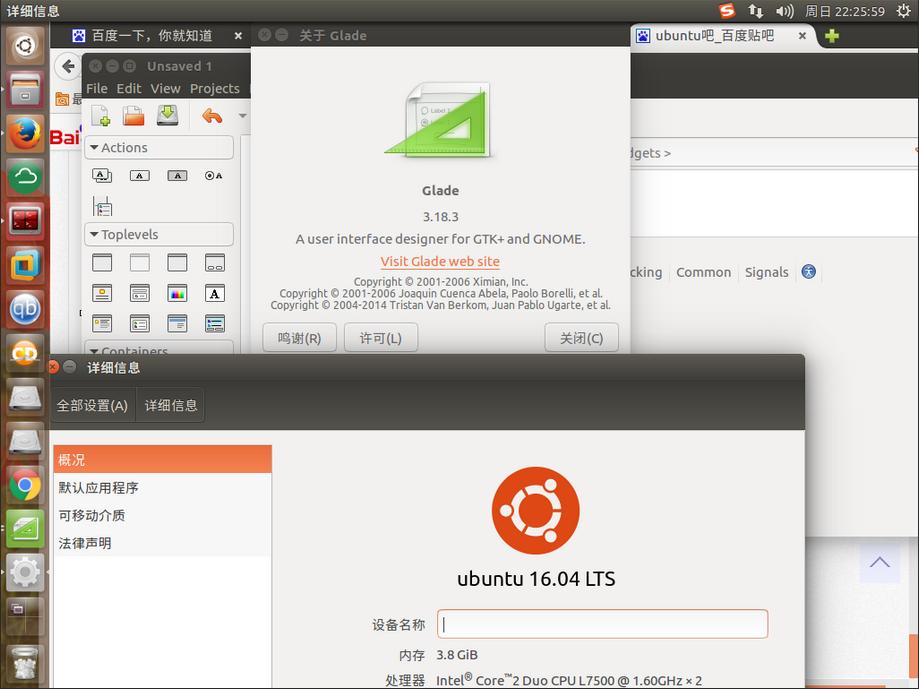Click the 全部设置(A) all settings button
919x689 pixels.
[x=92, y=405]
